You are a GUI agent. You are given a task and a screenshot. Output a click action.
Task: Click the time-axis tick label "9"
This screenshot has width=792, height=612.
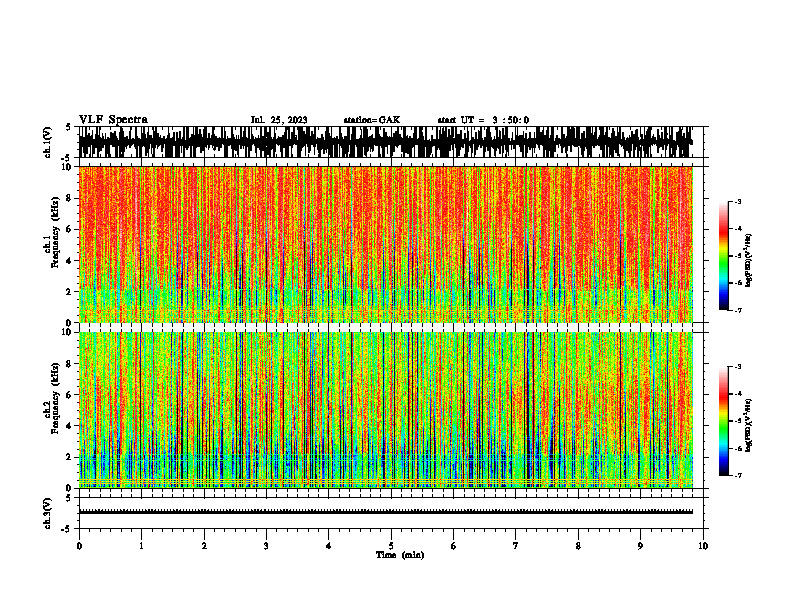pos(640,546)
